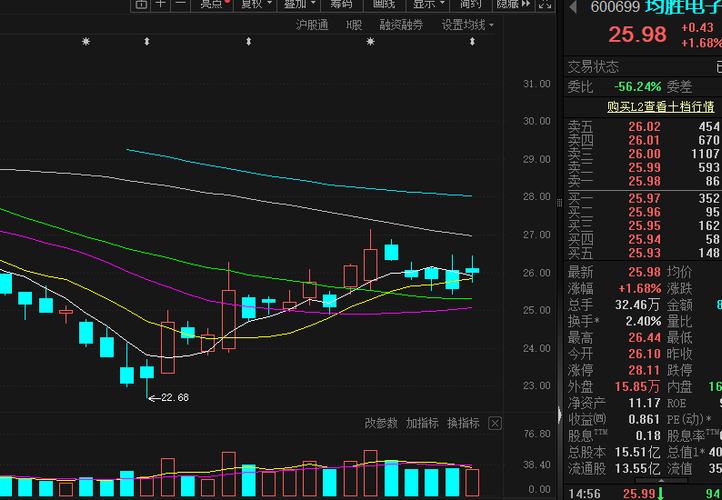Viewport: 722px width, 500px height.
Task: Click the 总股本 value 15.51亿
Action: (x=637, y=452)
